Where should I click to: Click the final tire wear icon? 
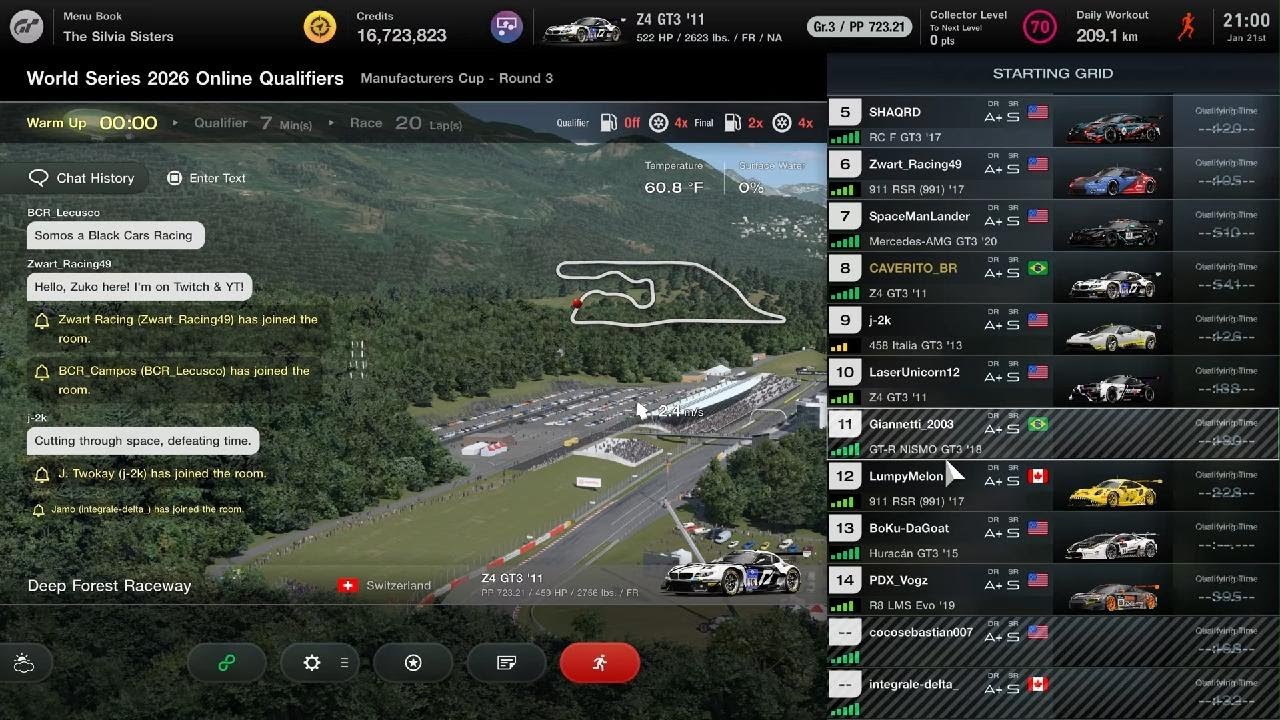tap(782, 123)
